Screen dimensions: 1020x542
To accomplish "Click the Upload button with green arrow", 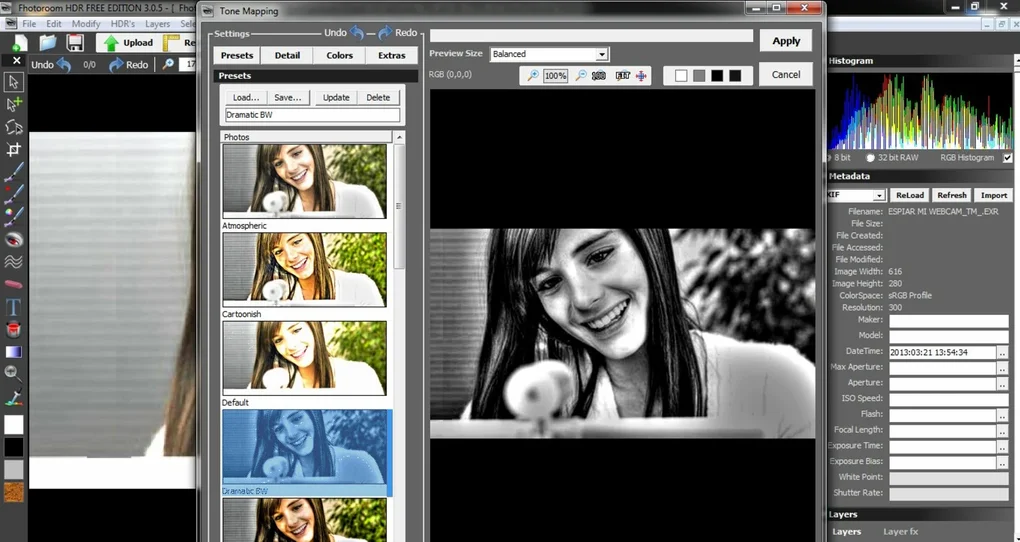I will (128, 43).
